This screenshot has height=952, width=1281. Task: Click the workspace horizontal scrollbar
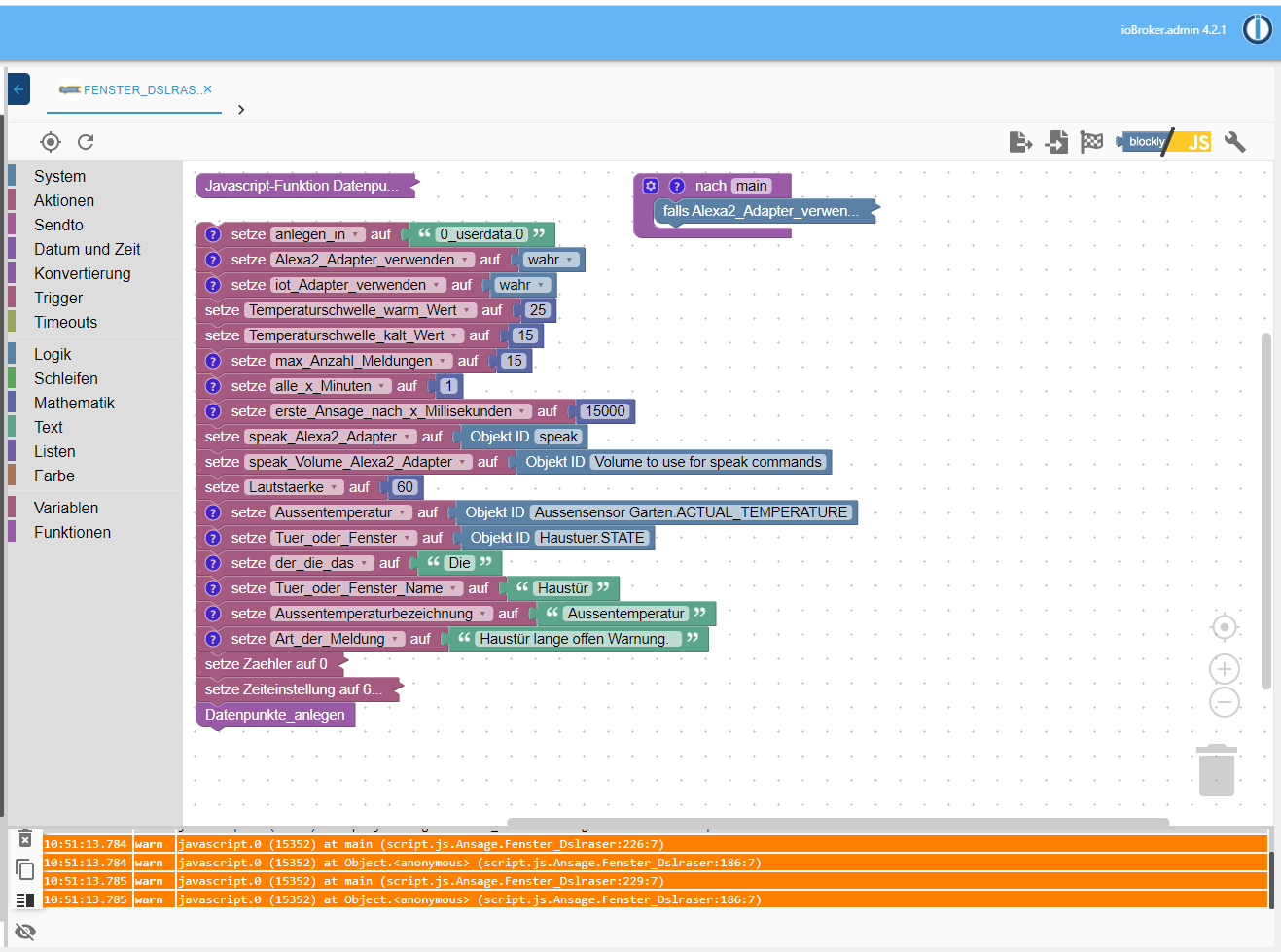(837, 823)
